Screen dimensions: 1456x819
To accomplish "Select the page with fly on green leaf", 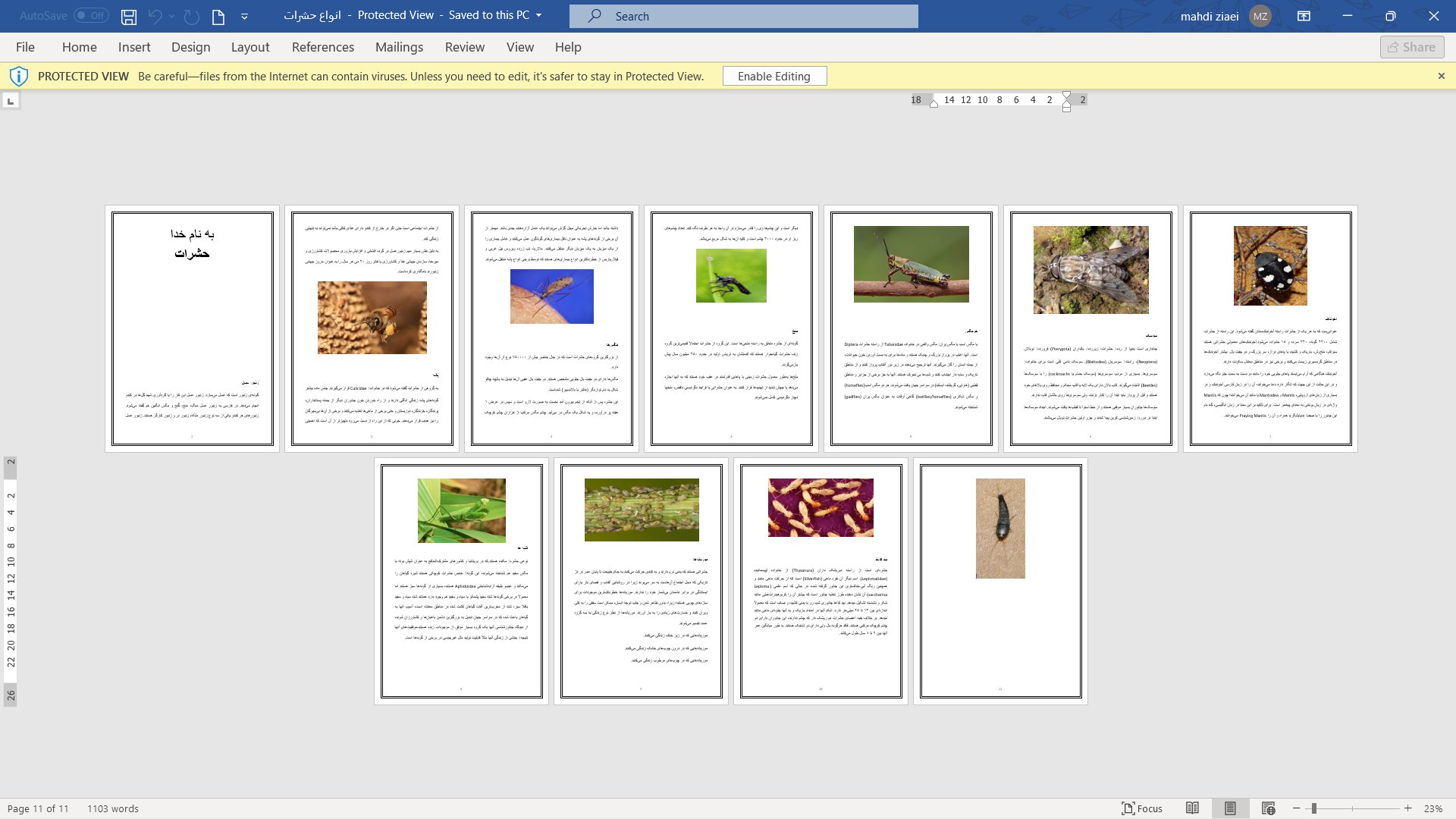I will pyautogui.click(x=731, y=328).
